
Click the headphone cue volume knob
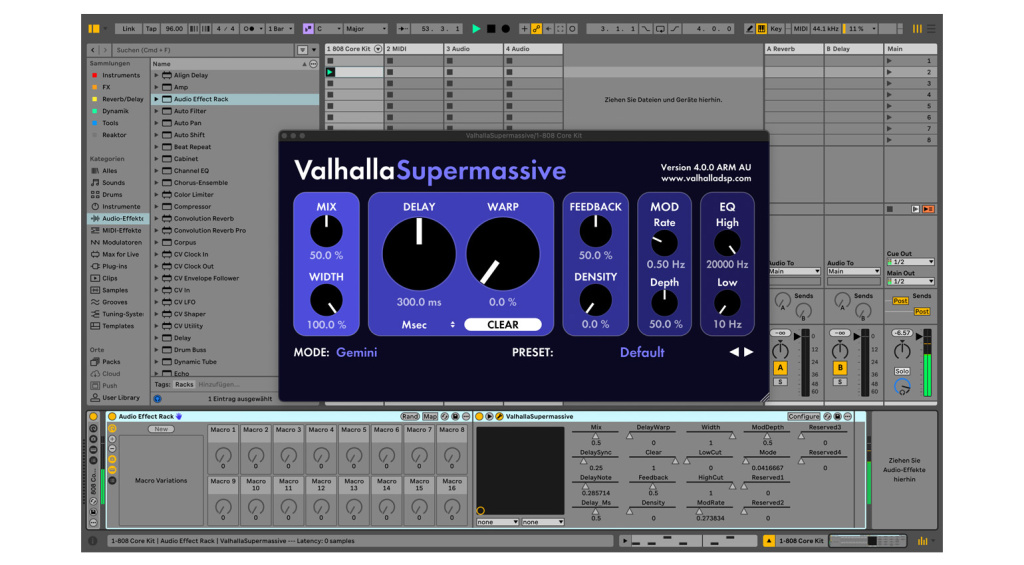tap(902, 386)
